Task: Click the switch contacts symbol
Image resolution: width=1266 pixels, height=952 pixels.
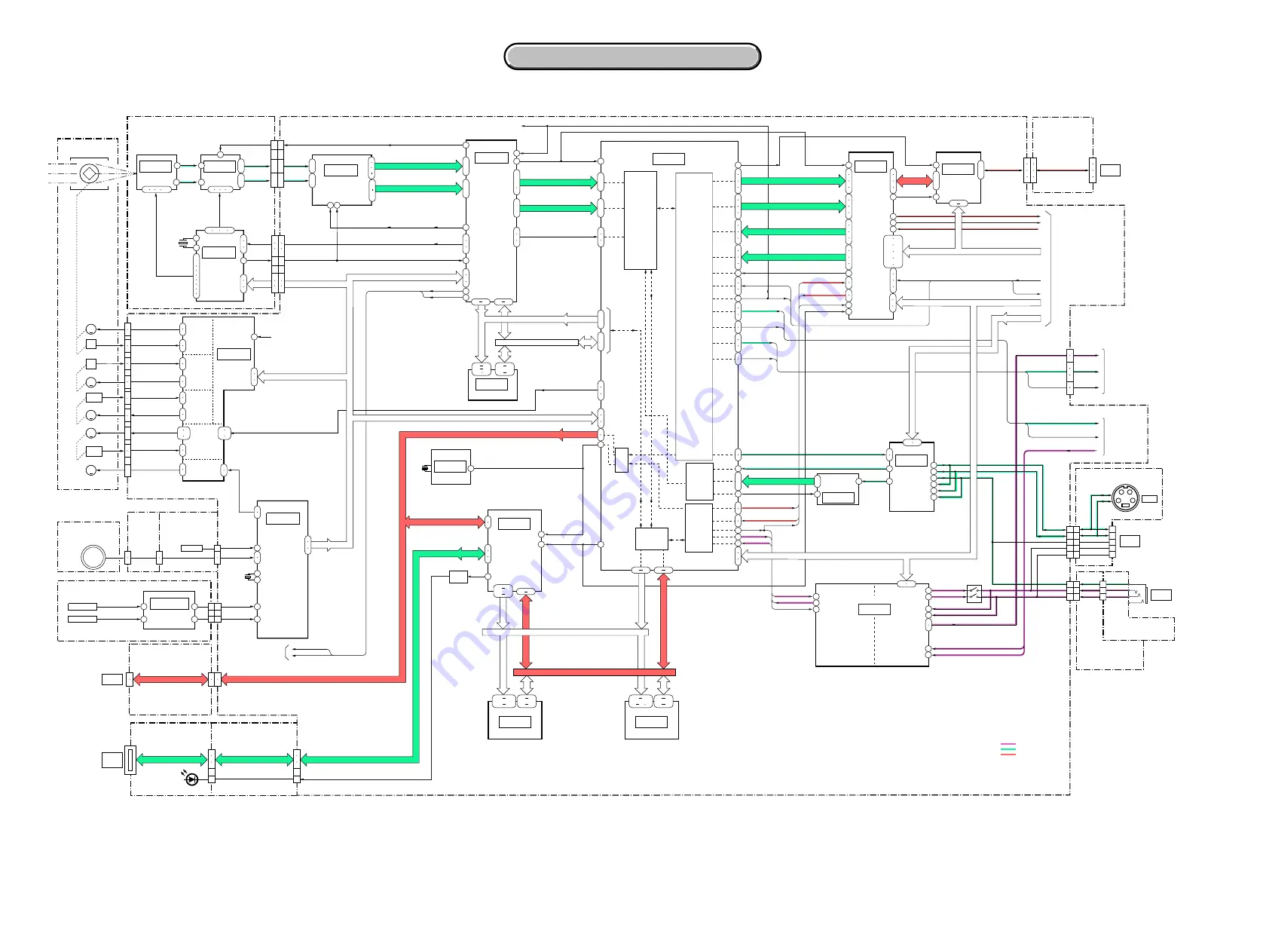Action: click(x=974, y=594)
